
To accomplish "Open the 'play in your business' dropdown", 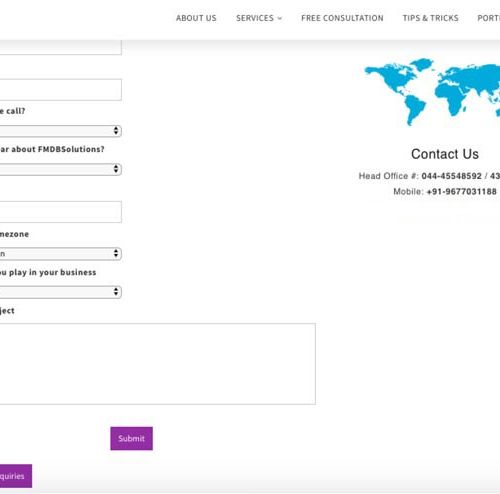I will [x=60, y=292].
